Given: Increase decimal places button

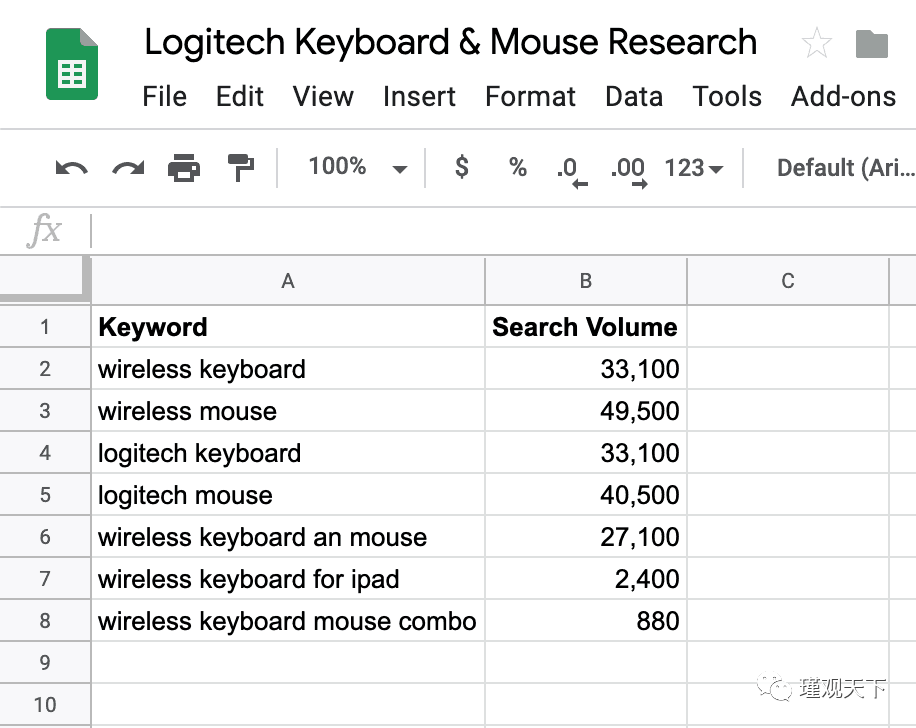Looking at the screenshot, I should click(628, 169).
